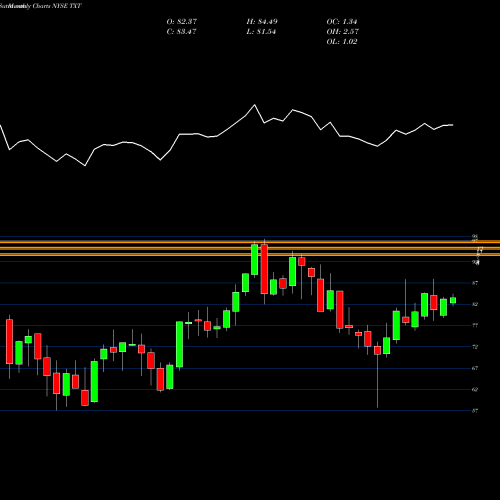
Task: Click the 77 price axis label
Action: [x=475, y=325]
